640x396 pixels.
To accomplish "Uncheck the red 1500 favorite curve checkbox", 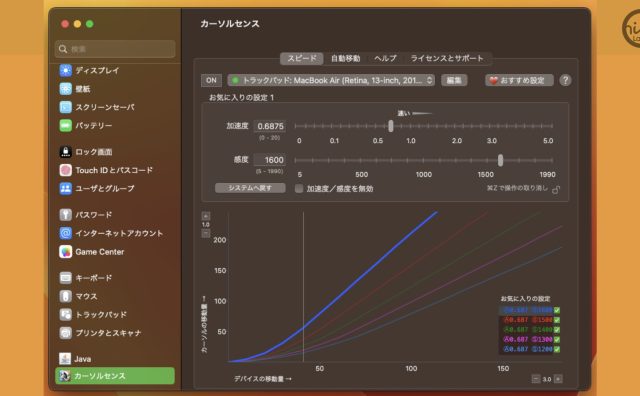I will click(557, 320).
